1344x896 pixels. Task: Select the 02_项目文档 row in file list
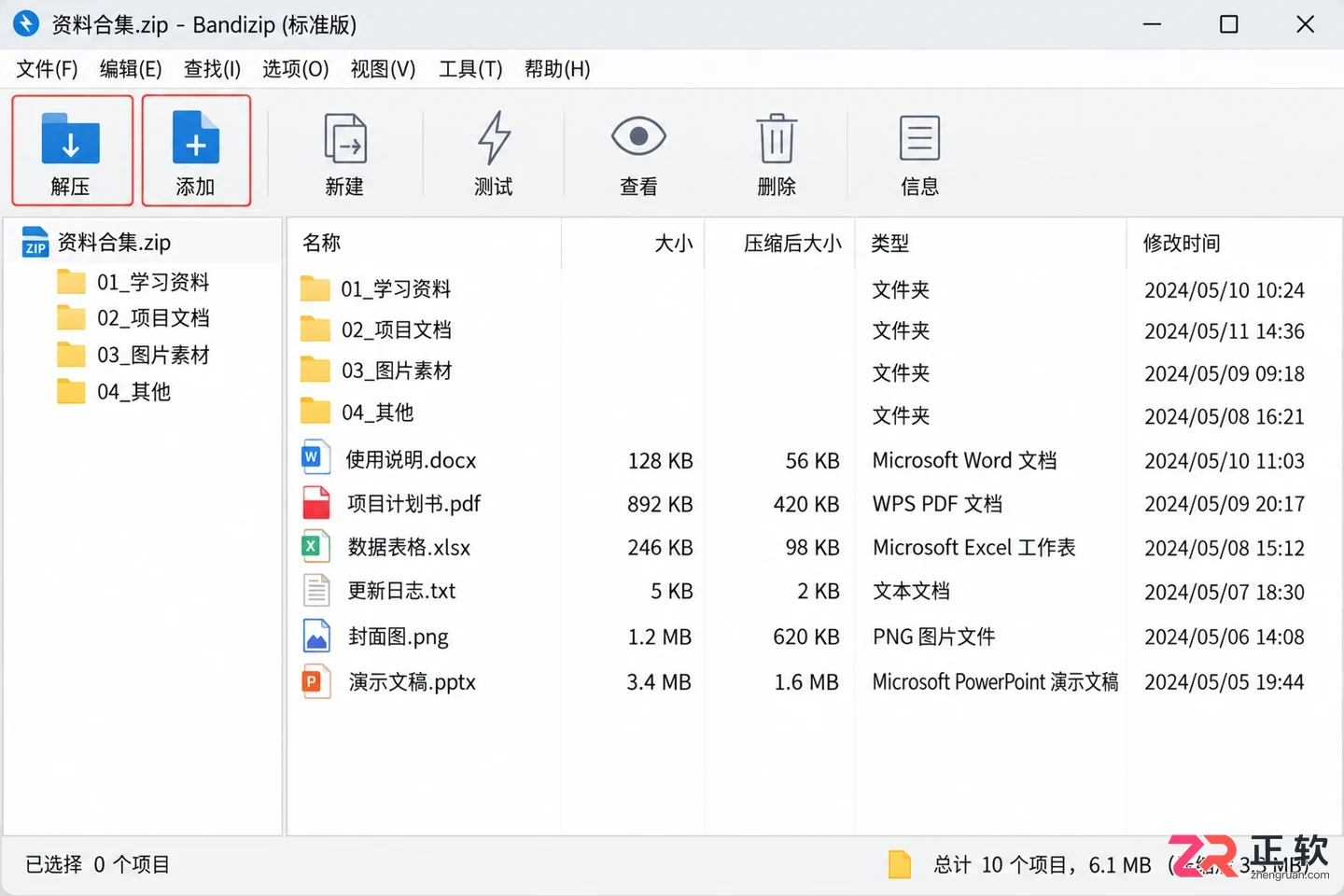point(812,330)
